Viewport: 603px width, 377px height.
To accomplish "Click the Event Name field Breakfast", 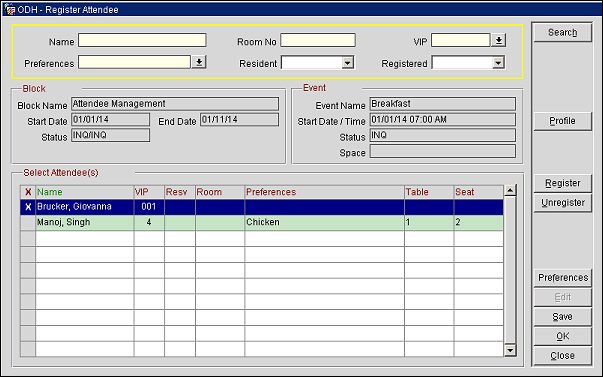I will pyautogui.click(x=443, y=104).
